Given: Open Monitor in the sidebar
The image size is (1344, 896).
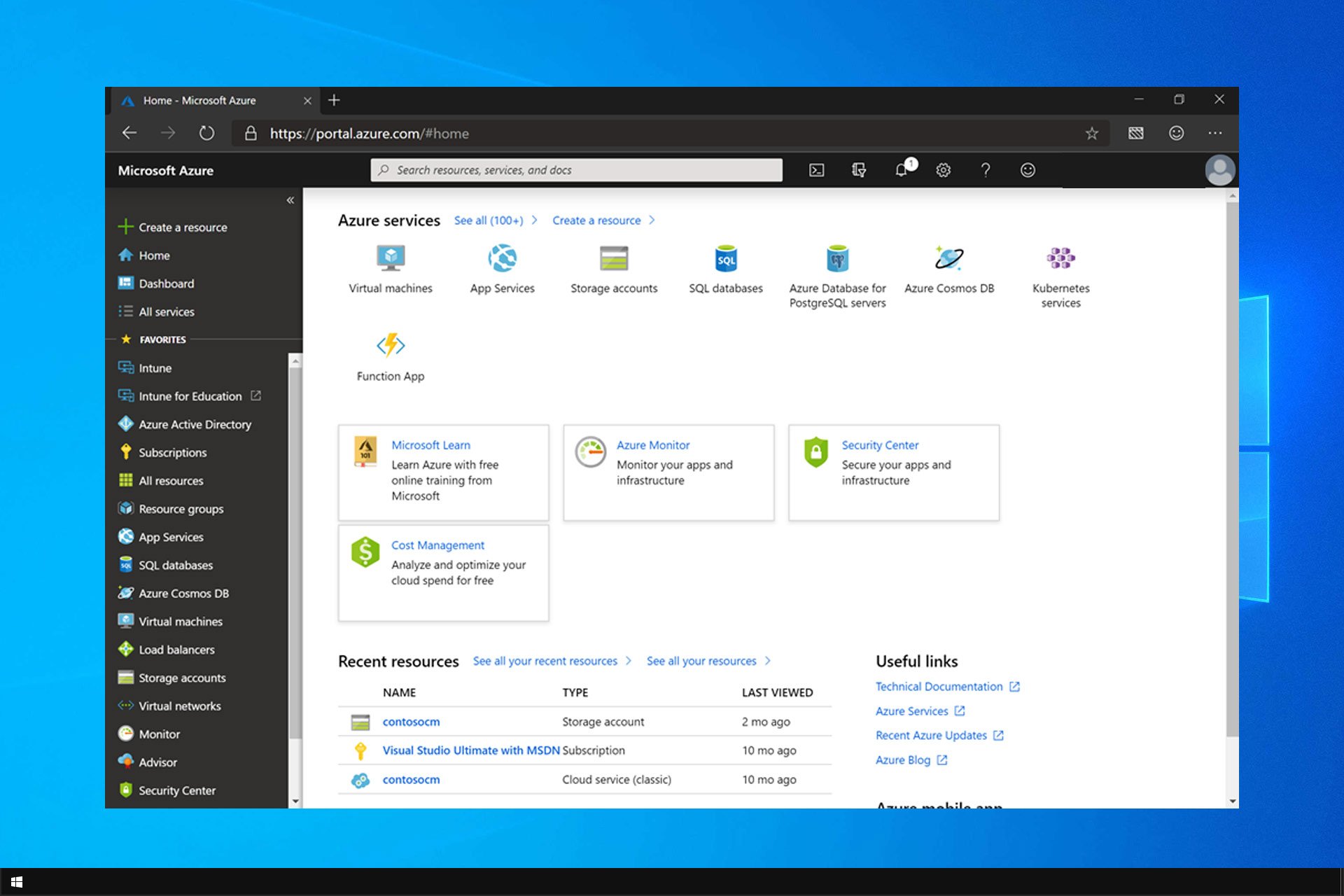Looking at the screenshot, I should (x=149, y=734).
